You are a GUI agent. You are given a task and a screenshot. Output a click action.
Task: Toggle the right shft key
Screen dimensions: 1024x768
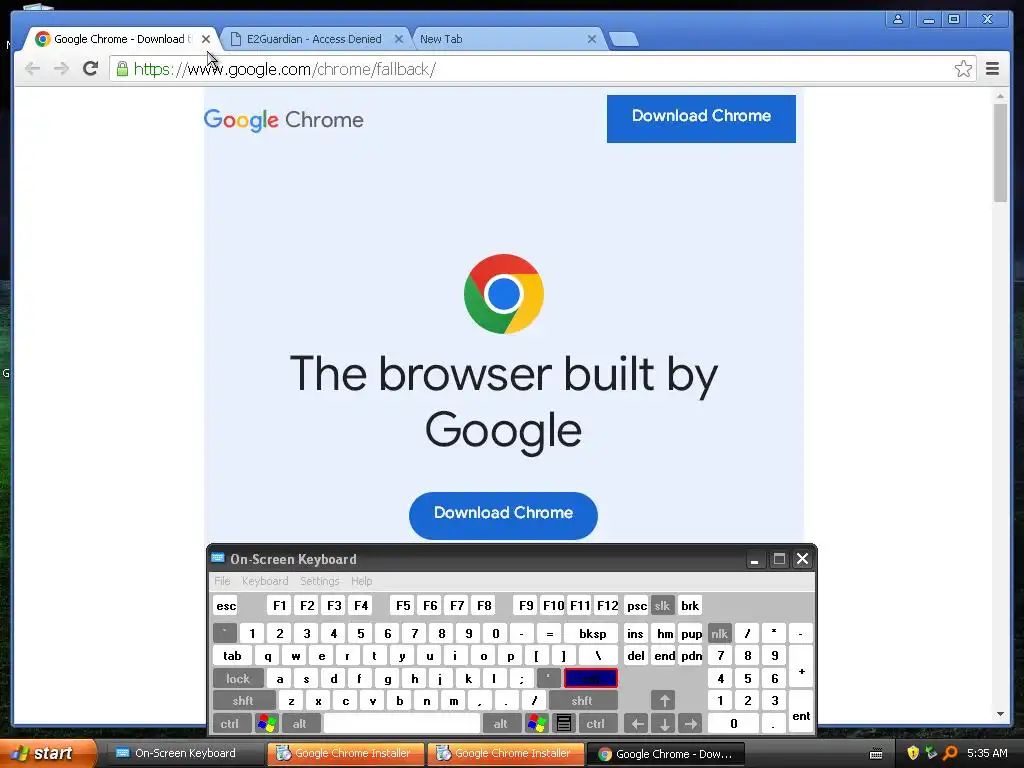point(583,701)
